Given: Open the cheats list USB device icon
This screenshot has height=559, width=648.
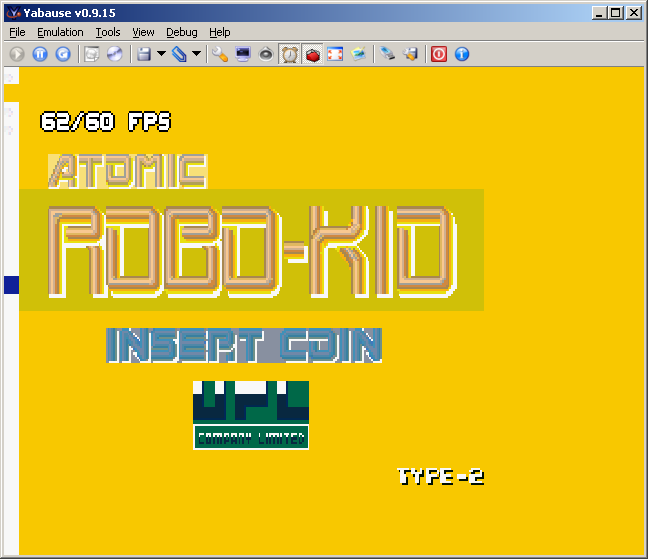Looking at the screenshot, I should (387, 54).
